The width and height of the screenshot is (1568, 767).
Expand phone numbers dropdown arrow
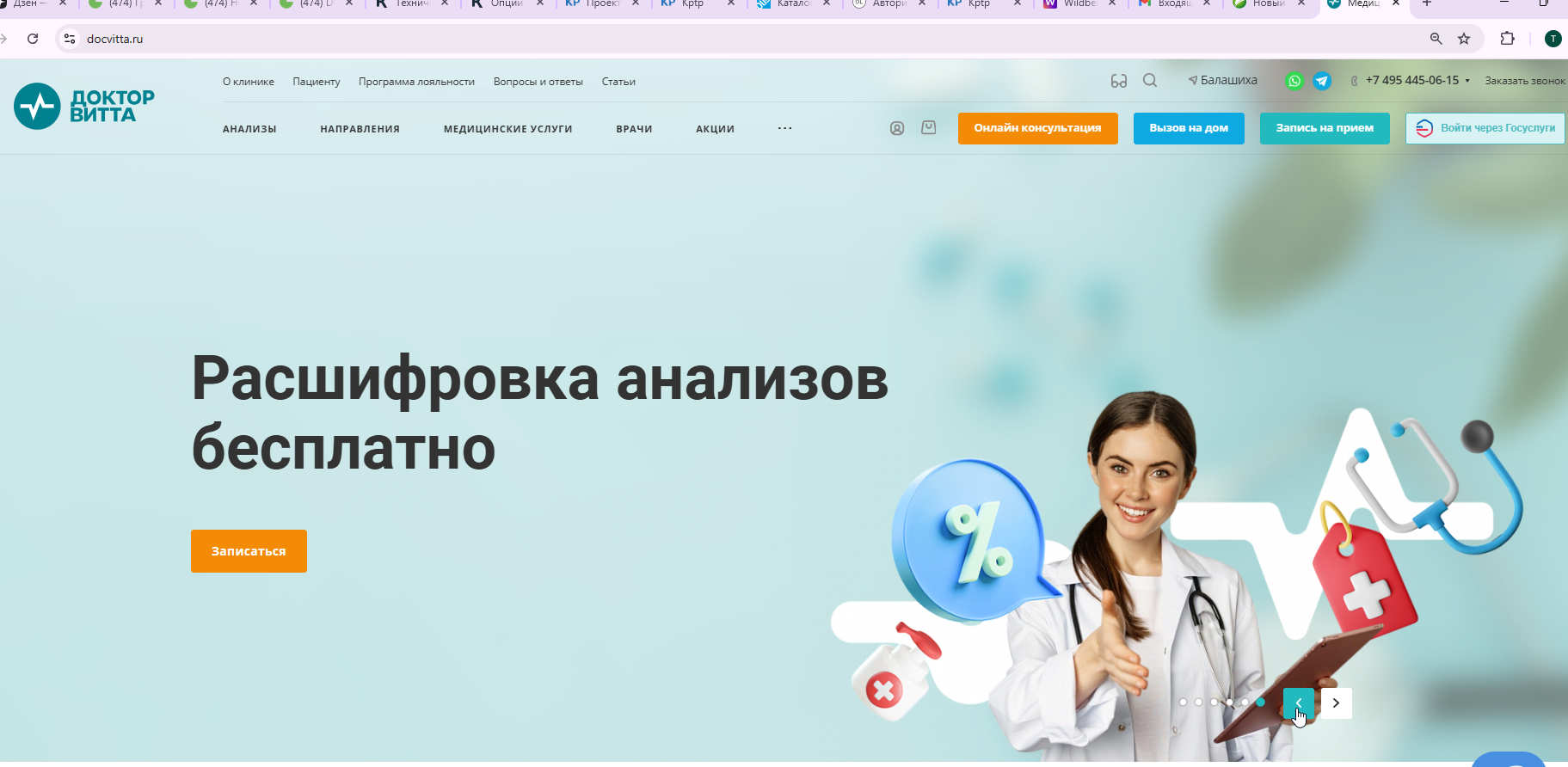(x=1467, y=81)
